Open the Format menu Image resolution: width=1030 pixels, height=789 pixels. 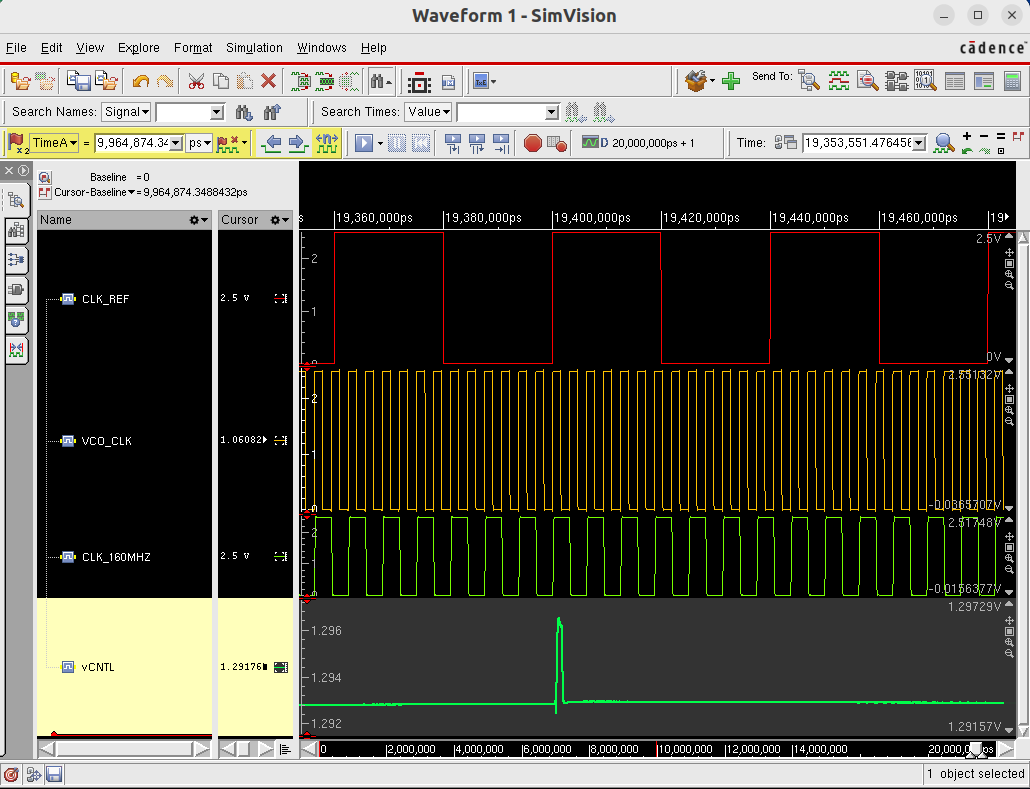(193, 47)
